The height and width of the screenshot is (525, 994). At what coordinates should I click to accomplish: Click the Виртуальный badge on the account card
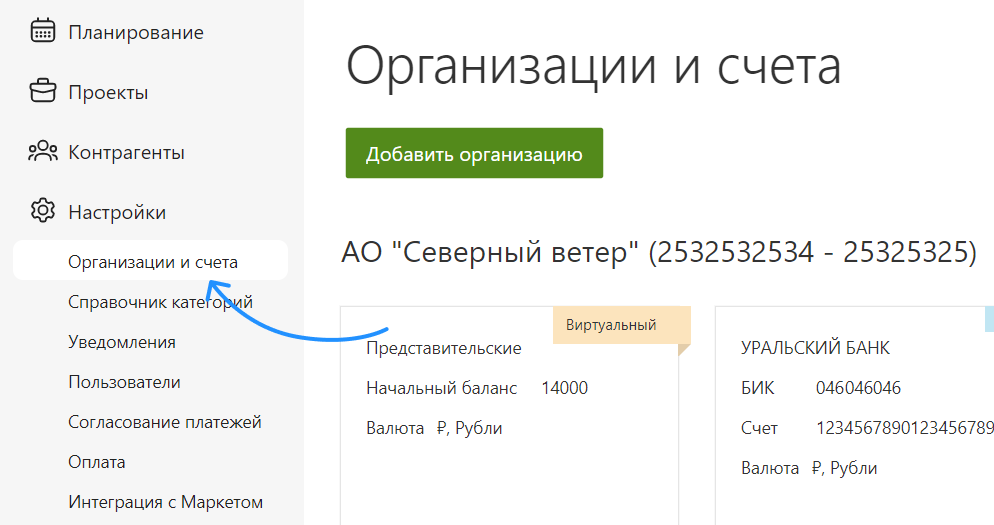[x=610, y=325]
